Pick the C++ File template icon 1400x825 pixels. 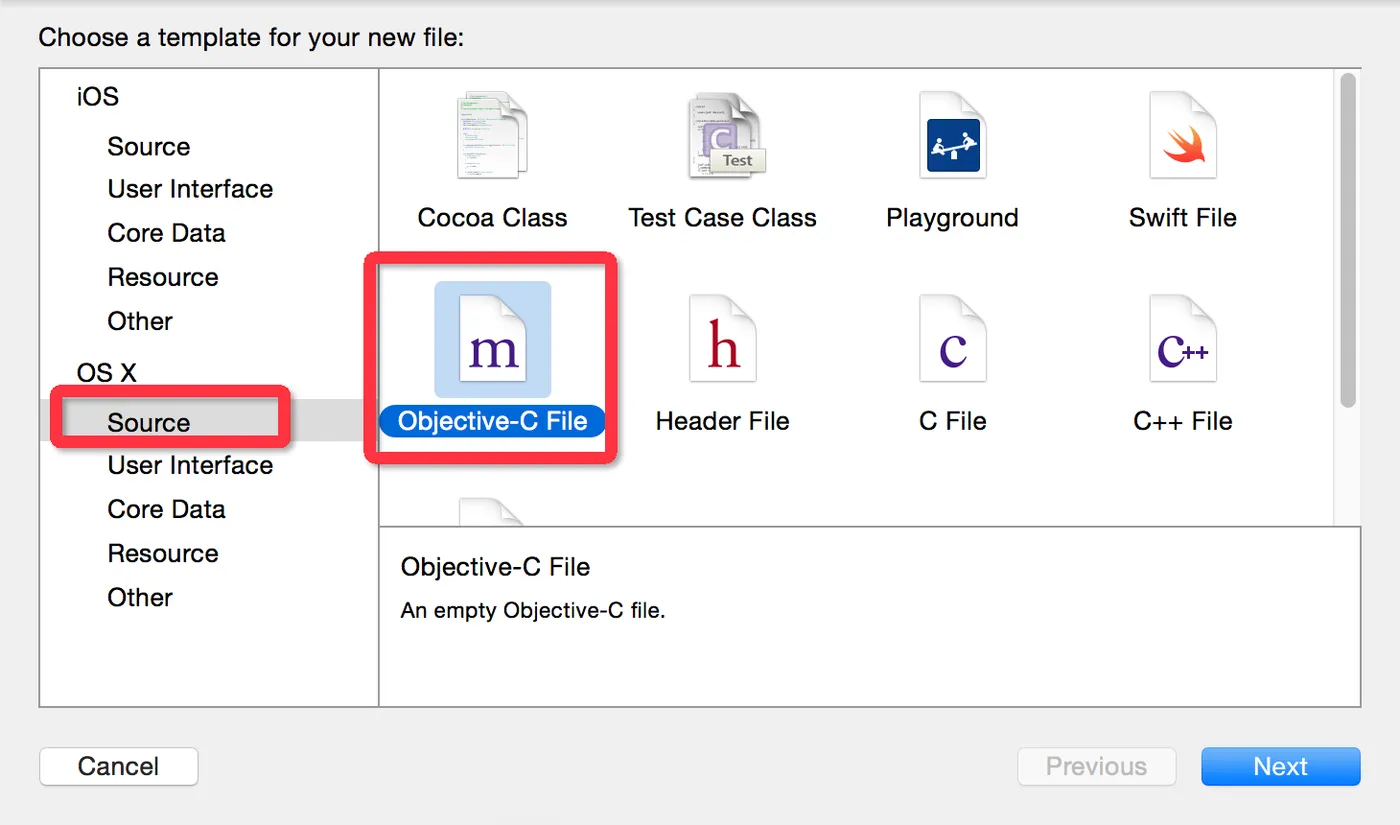coord(1182,341)
